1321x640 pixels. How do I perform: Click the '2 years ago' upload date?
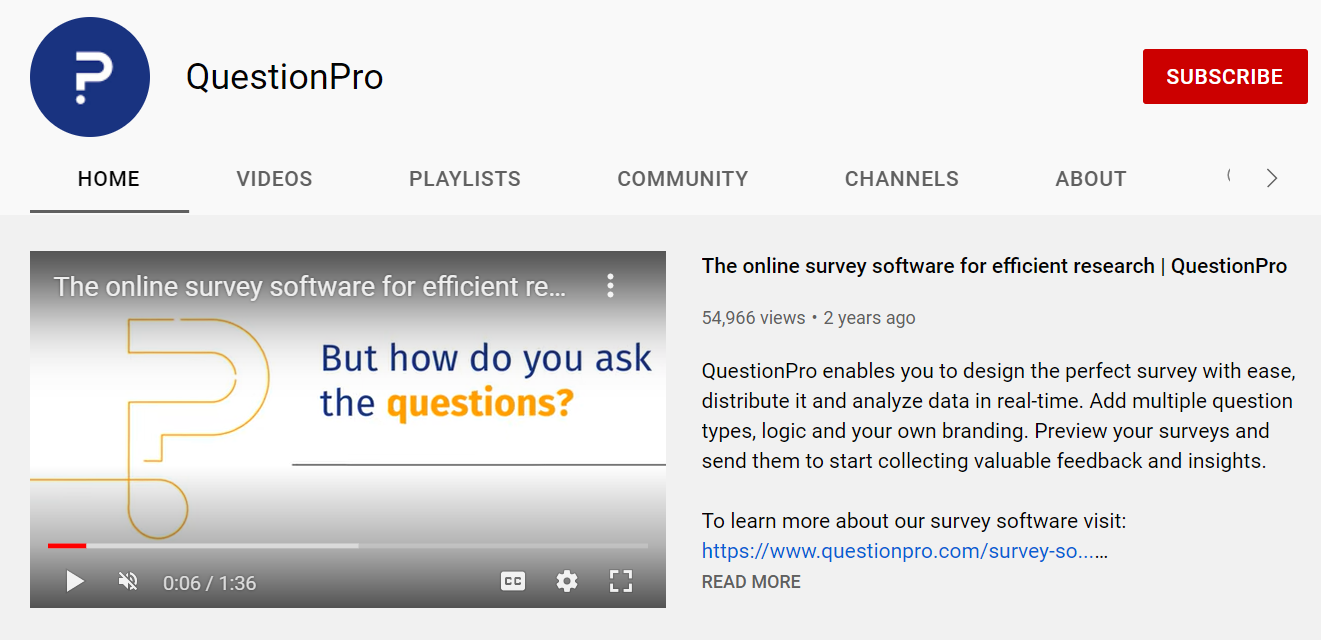pyautogui.click(x=869, y=318)
